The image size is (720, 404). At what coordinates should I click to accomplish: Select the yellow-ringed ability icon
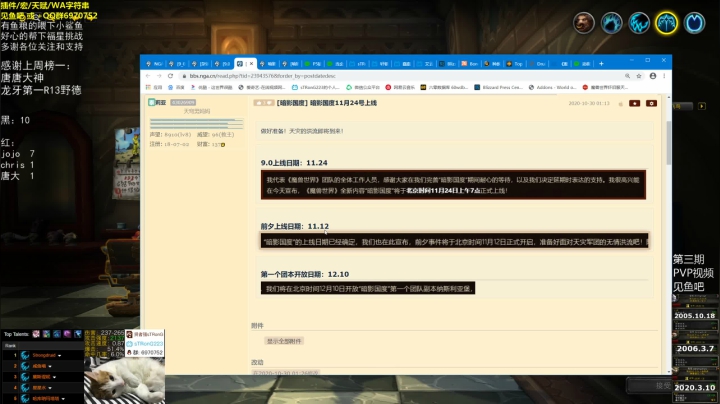(666, 22)
